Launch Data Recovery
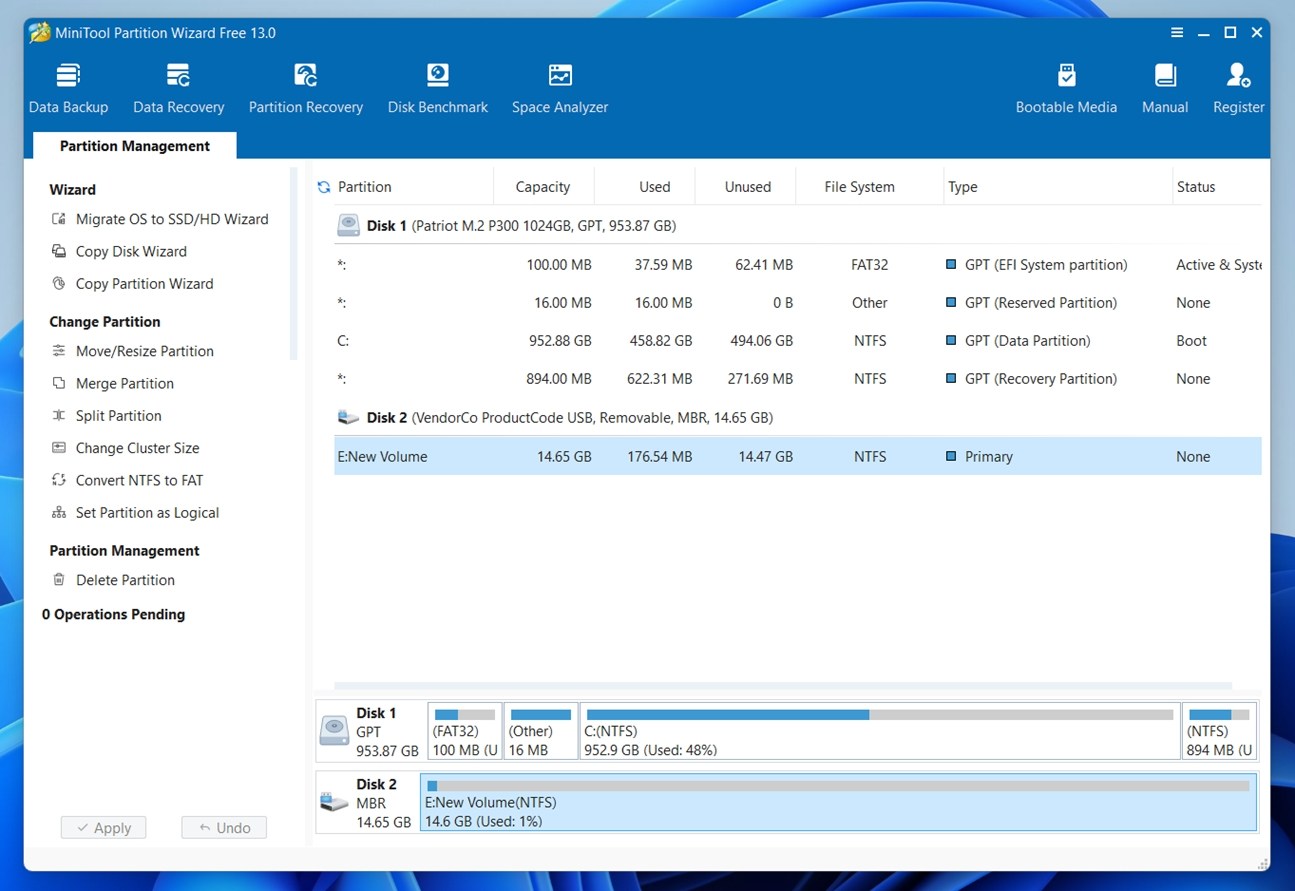Image resolution: width=1295 pixels, height=891 pixels. coord(178,87)
